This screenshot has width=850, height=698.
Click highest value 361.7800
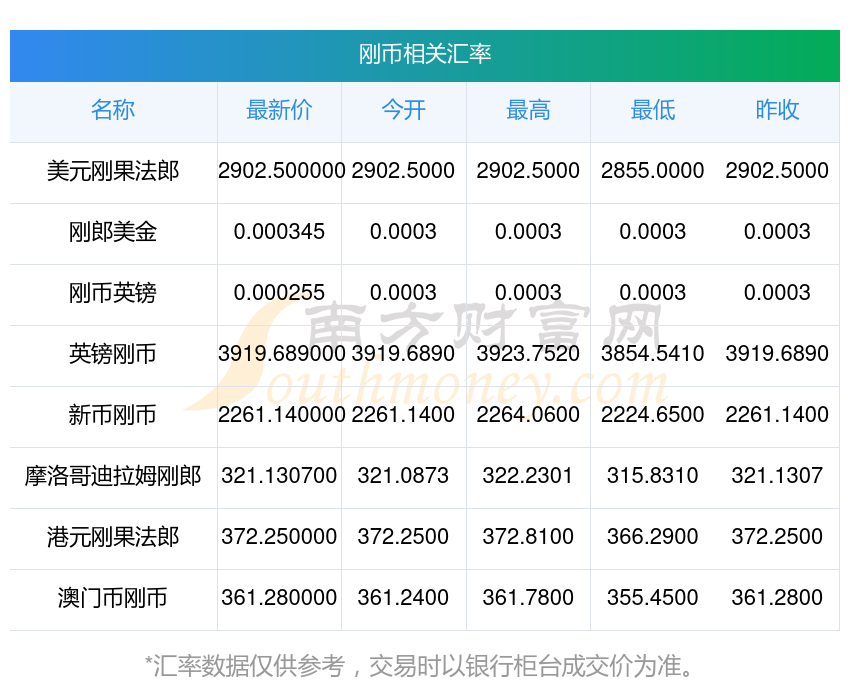pyautogui.click(x=528, y=598)
